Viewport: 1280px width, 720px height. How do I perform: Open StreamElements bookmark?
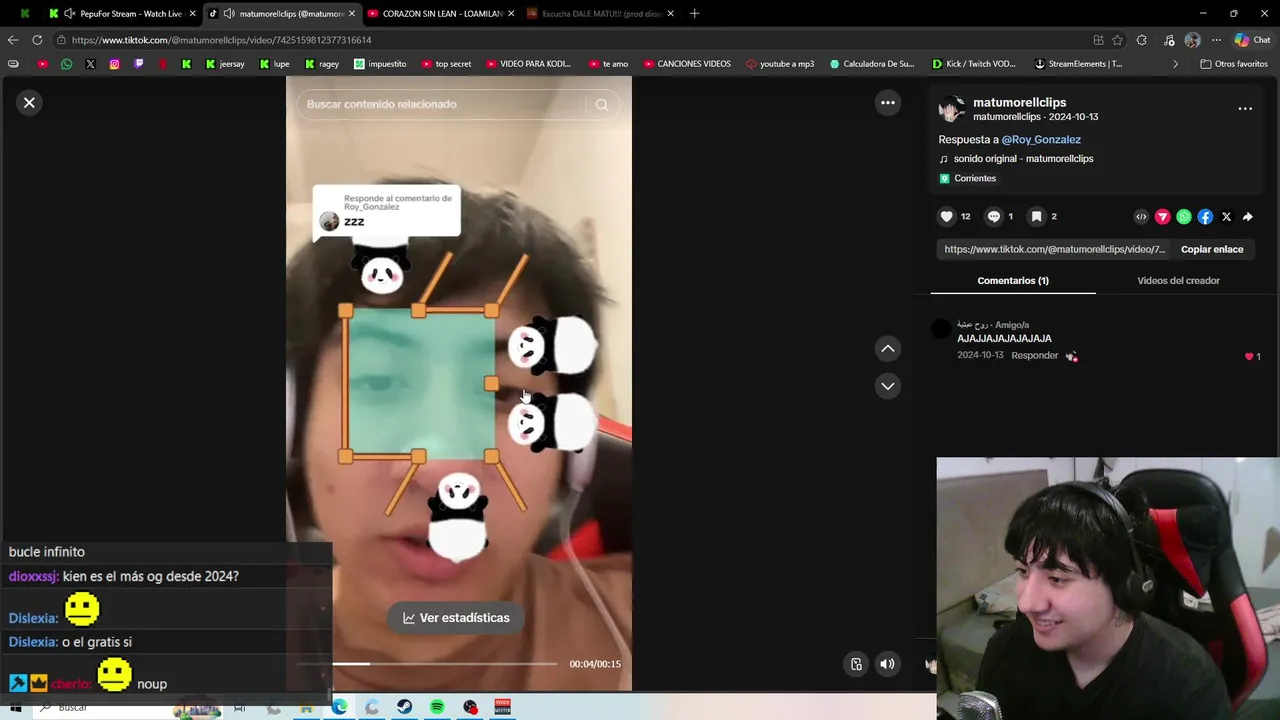click(x=1078, y=64)
